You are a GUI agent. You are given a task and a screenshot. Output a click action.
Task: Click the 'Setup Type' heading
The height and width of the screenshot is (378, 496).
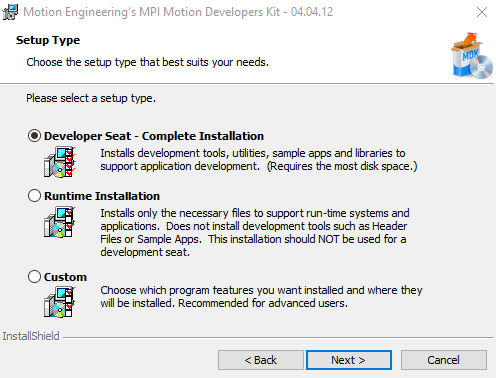[48, 40]
